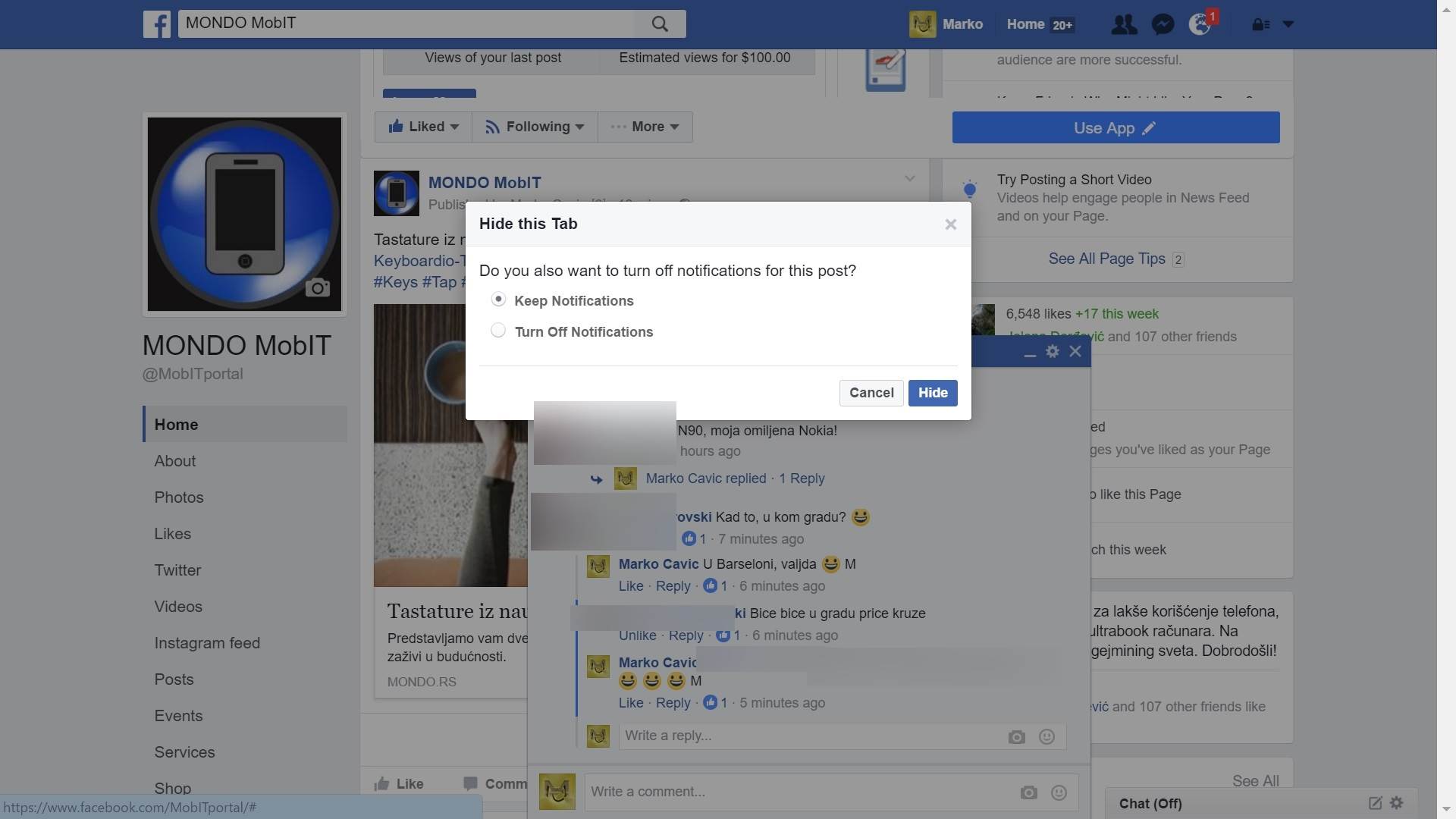The width and height of the screenshot is (1456, 819).
Task: Open emoji picker in reply field
Action: [x=1046, y=736]
